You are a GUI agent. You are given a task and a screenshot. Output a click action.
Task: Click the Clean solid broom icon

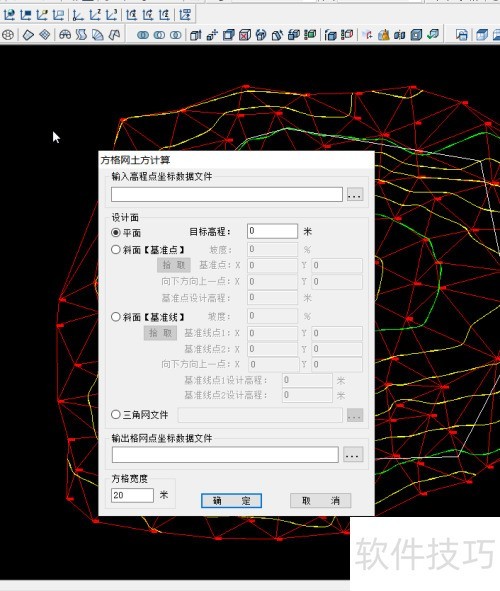click(x=384, y=35)
